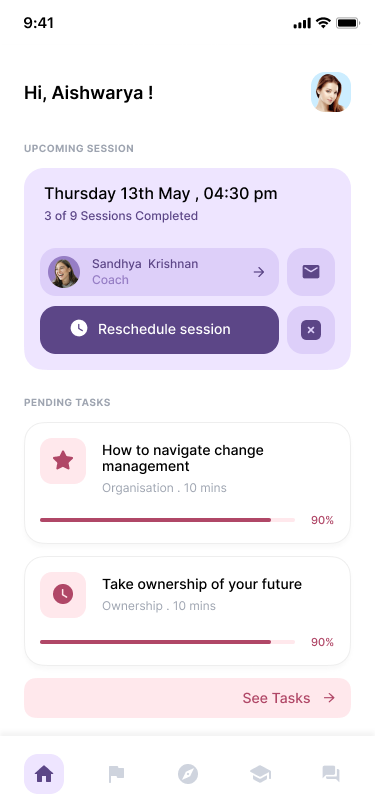375x812 pixels.
Task: Open the compass explore tab
Action: point(188,774)
